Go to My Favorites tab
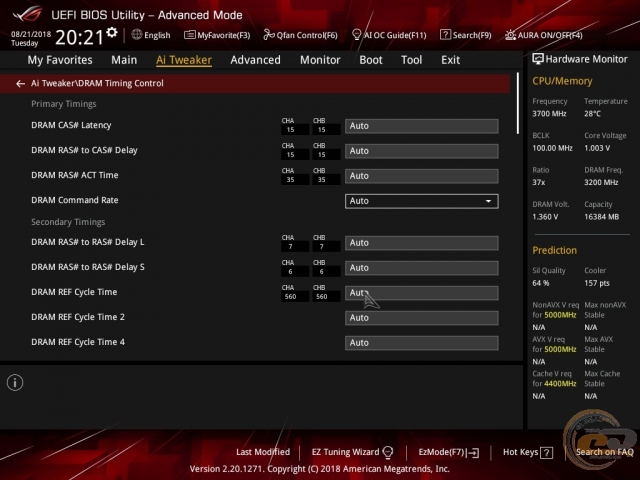Viewport: 640px width, 480px height. (60, 60)
